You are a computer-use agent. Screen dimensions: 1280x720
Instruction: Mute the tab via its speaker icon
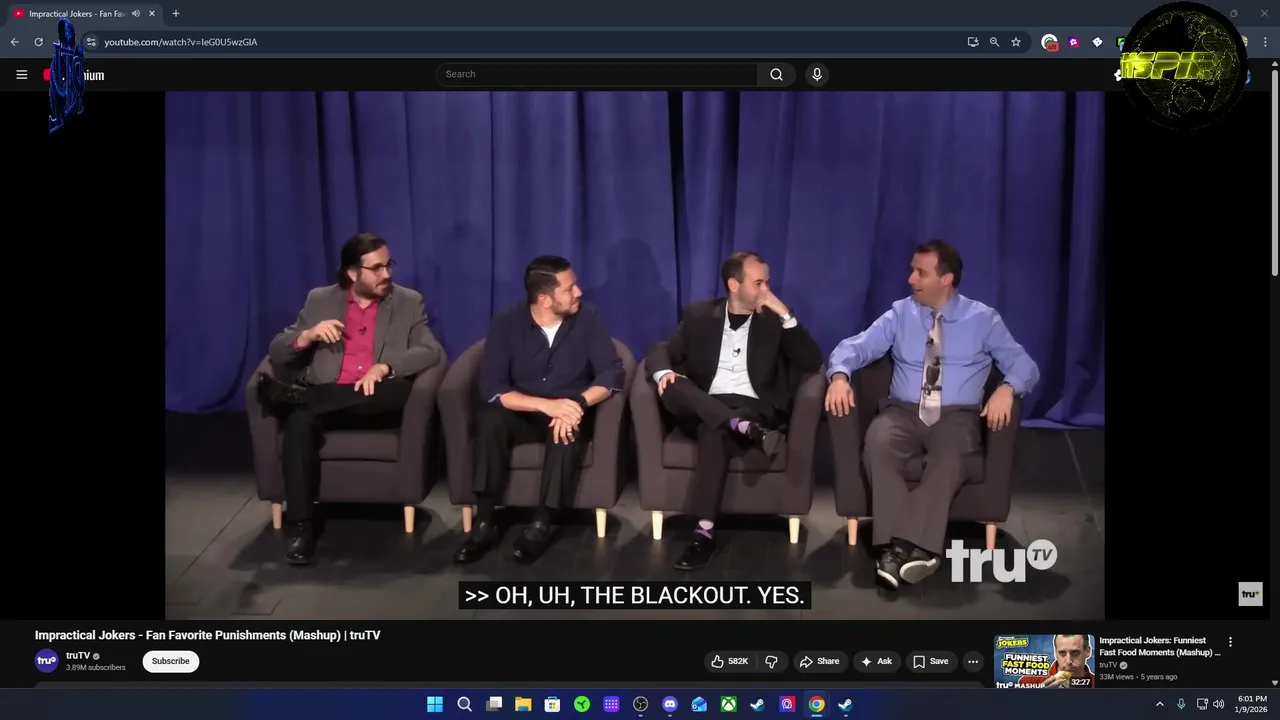(136, 14)
